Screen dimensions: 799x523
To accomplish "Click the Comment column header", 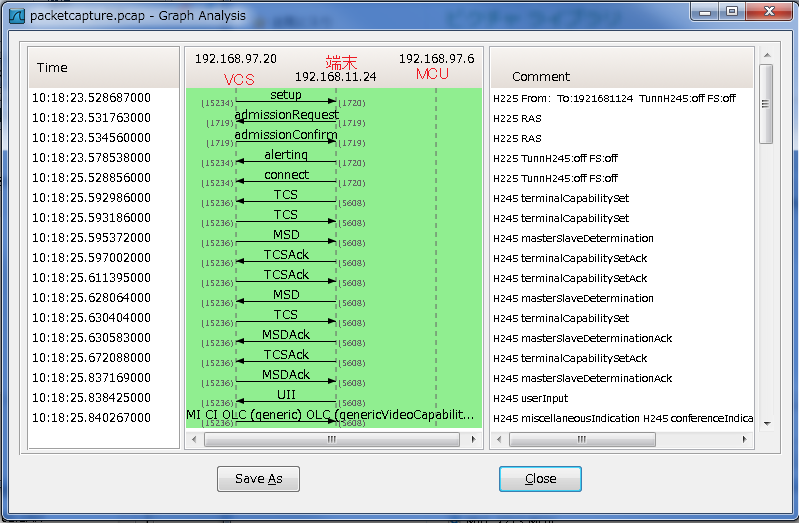I will [622, 68].
